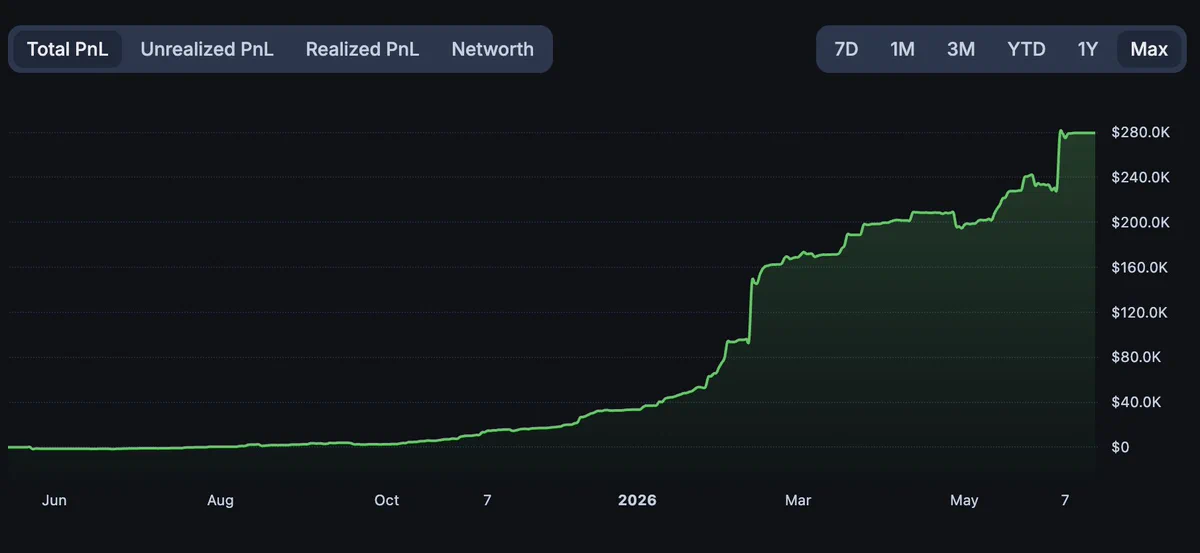This screenshot has width=1200, height=553.
Task: Click the $200.0K axis label
Action: click(x=1140, y=222)
